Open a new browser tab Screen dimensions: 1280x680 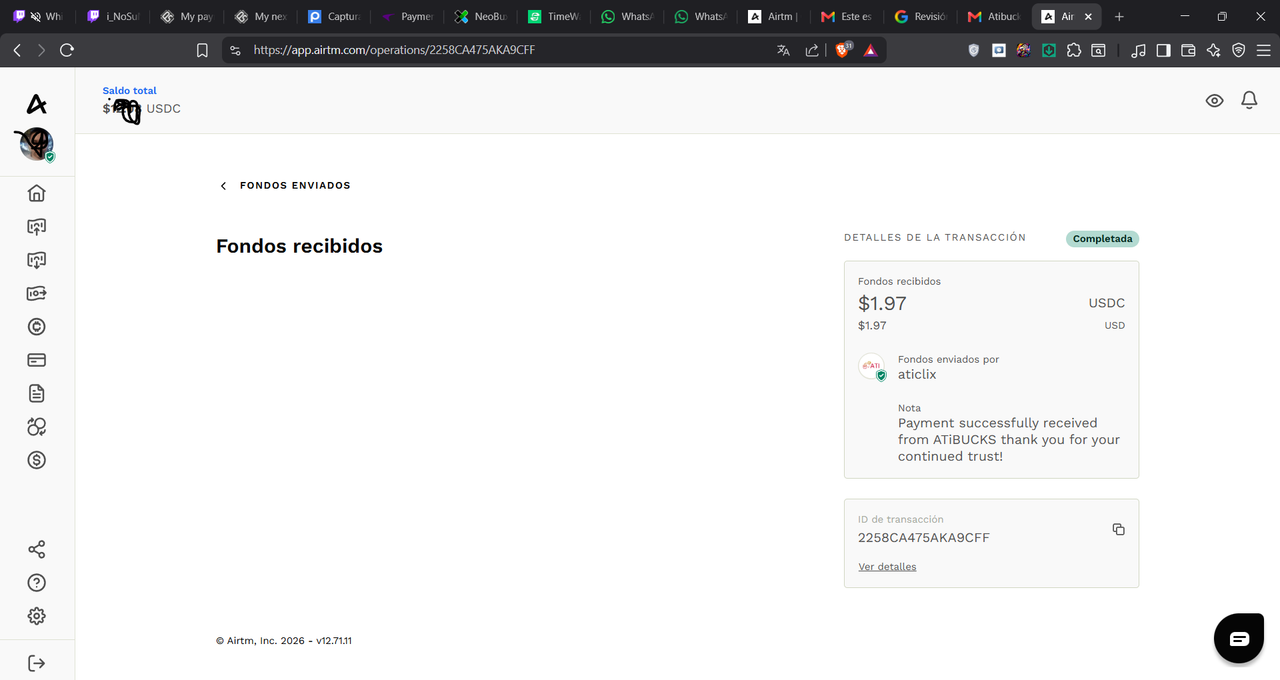click(1119, 17)
